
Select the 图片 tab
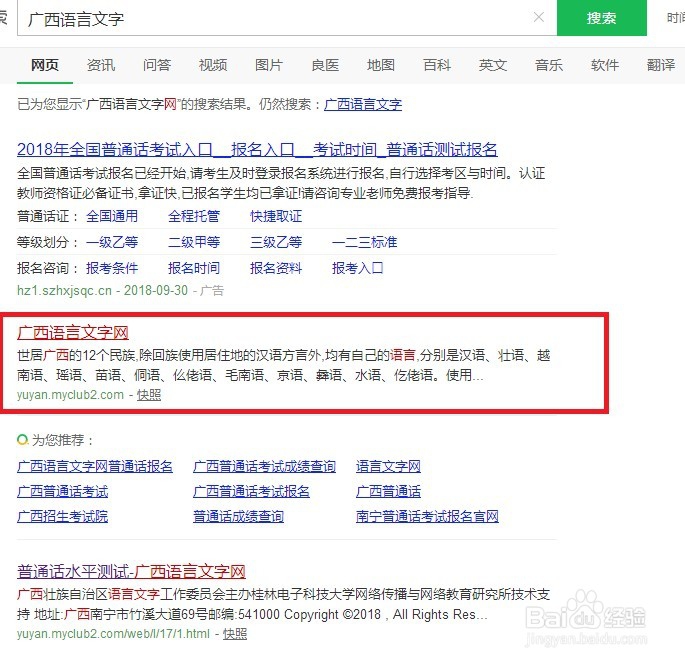269,65
